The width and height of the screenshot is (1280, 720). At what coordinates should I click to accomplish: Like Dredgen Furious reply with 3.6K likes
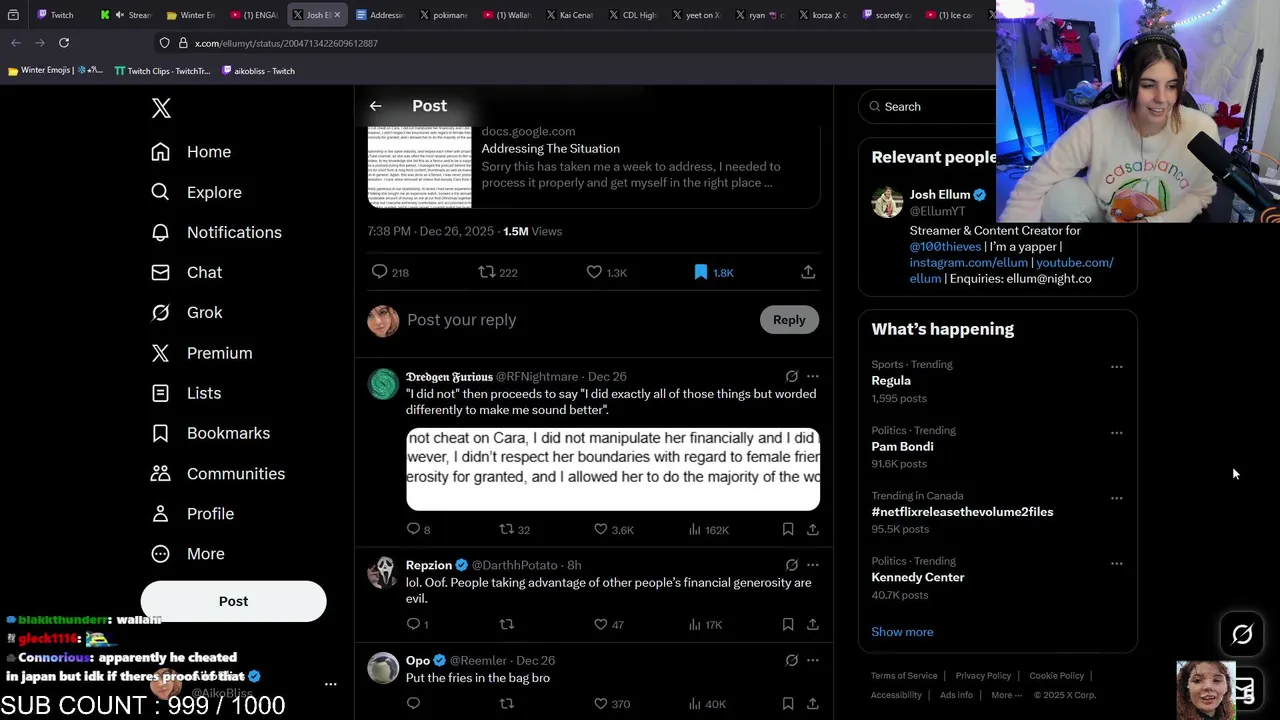(614, 529)
